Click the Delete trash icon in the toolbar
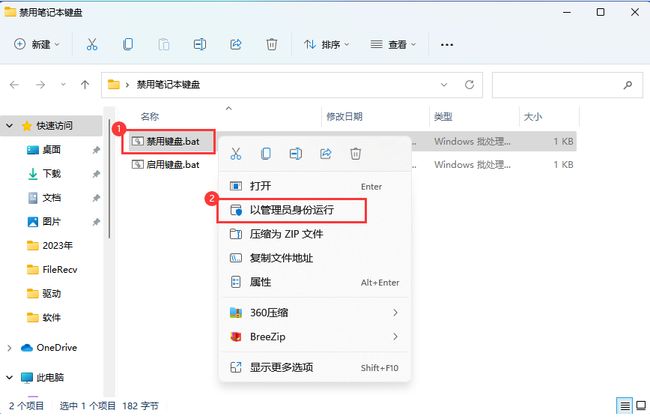Image resolution: width=650 pixels, height=419 pixels. click(x=272, y=44)
